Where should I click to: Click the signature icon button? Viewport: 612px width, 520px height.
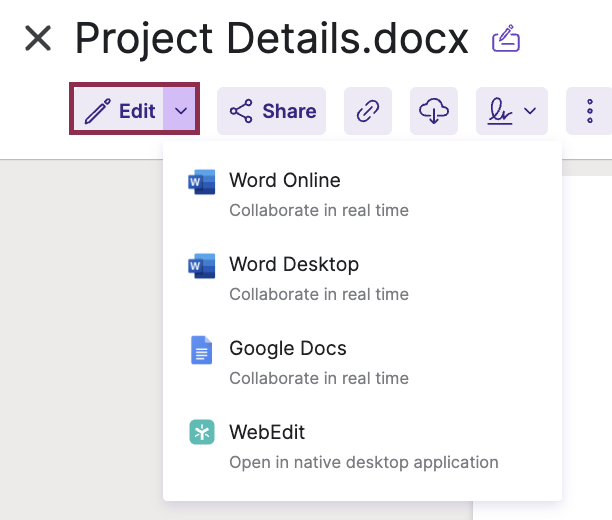500,111
